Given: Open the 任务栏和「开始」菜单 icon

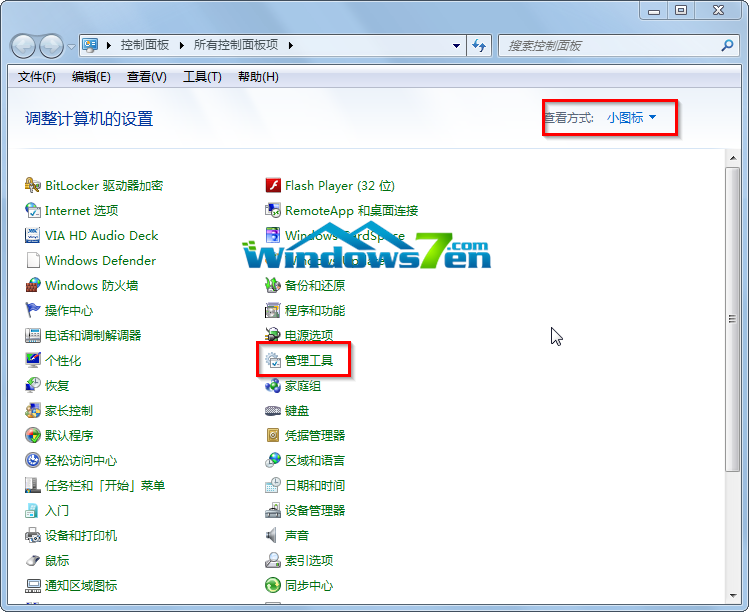Looking at the screenshot, I should [32, 485].
